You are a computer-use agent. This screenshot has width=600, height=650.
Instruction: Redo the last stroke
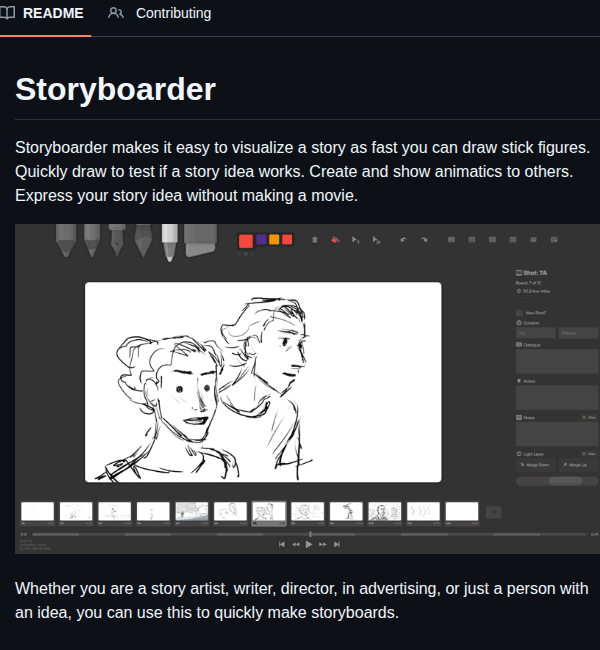(424, 240)
